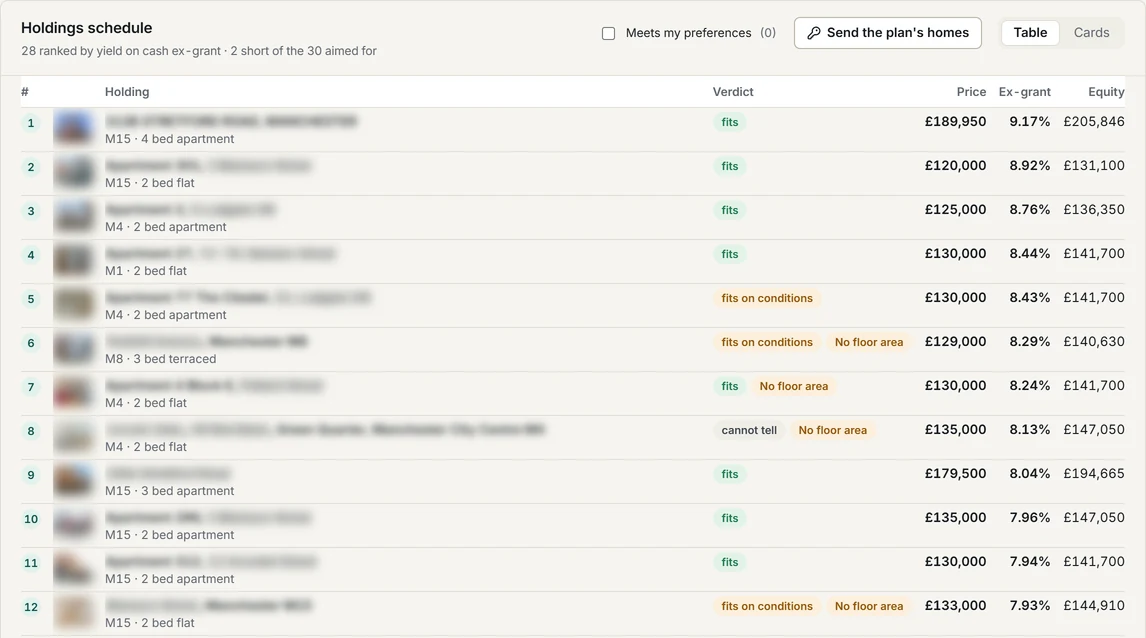
Task: Click the Ex-grant column header
Action: [x=1024, y=92]
